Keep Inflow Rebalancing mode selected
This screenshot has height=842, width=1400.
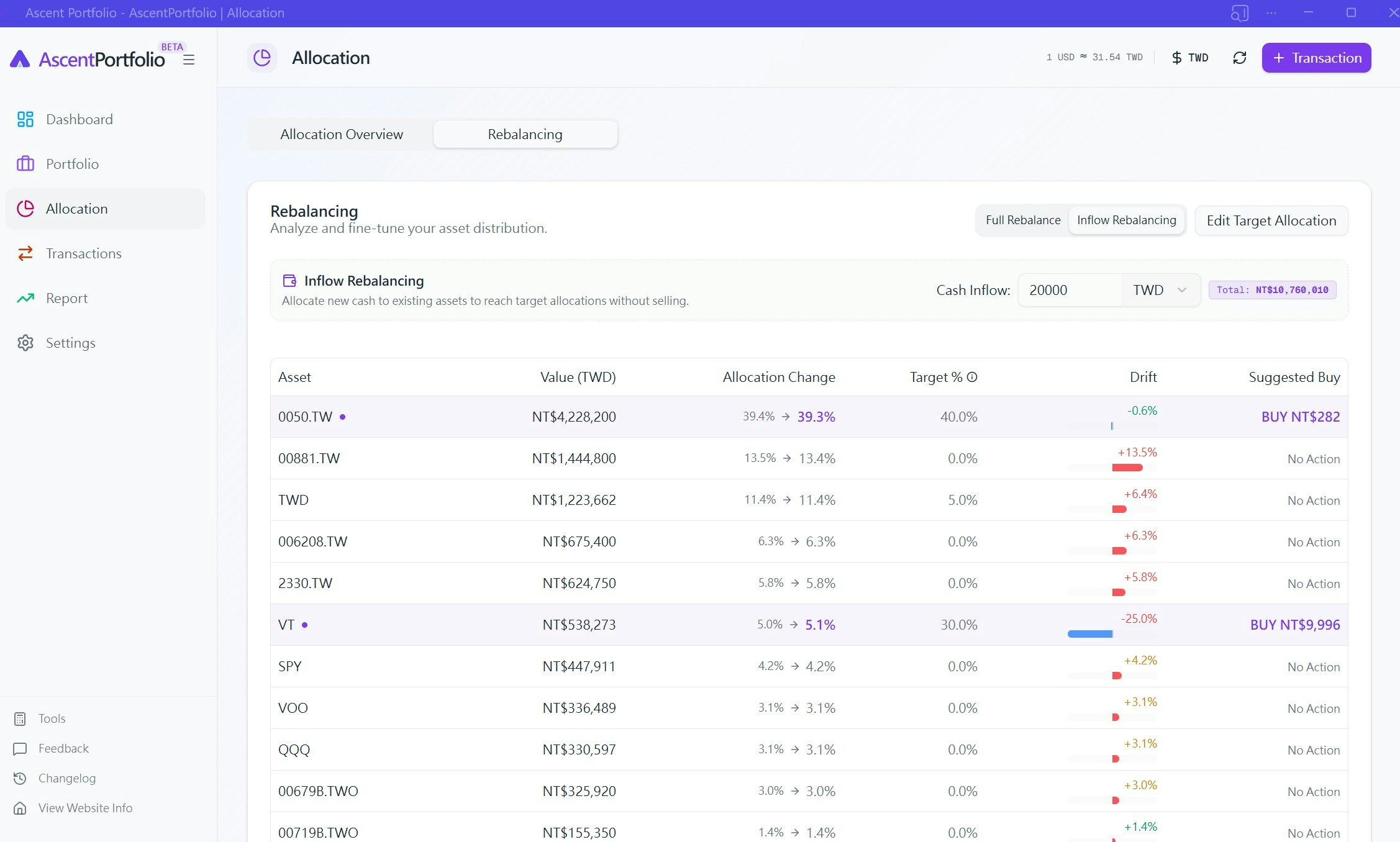coord(1126,220)
